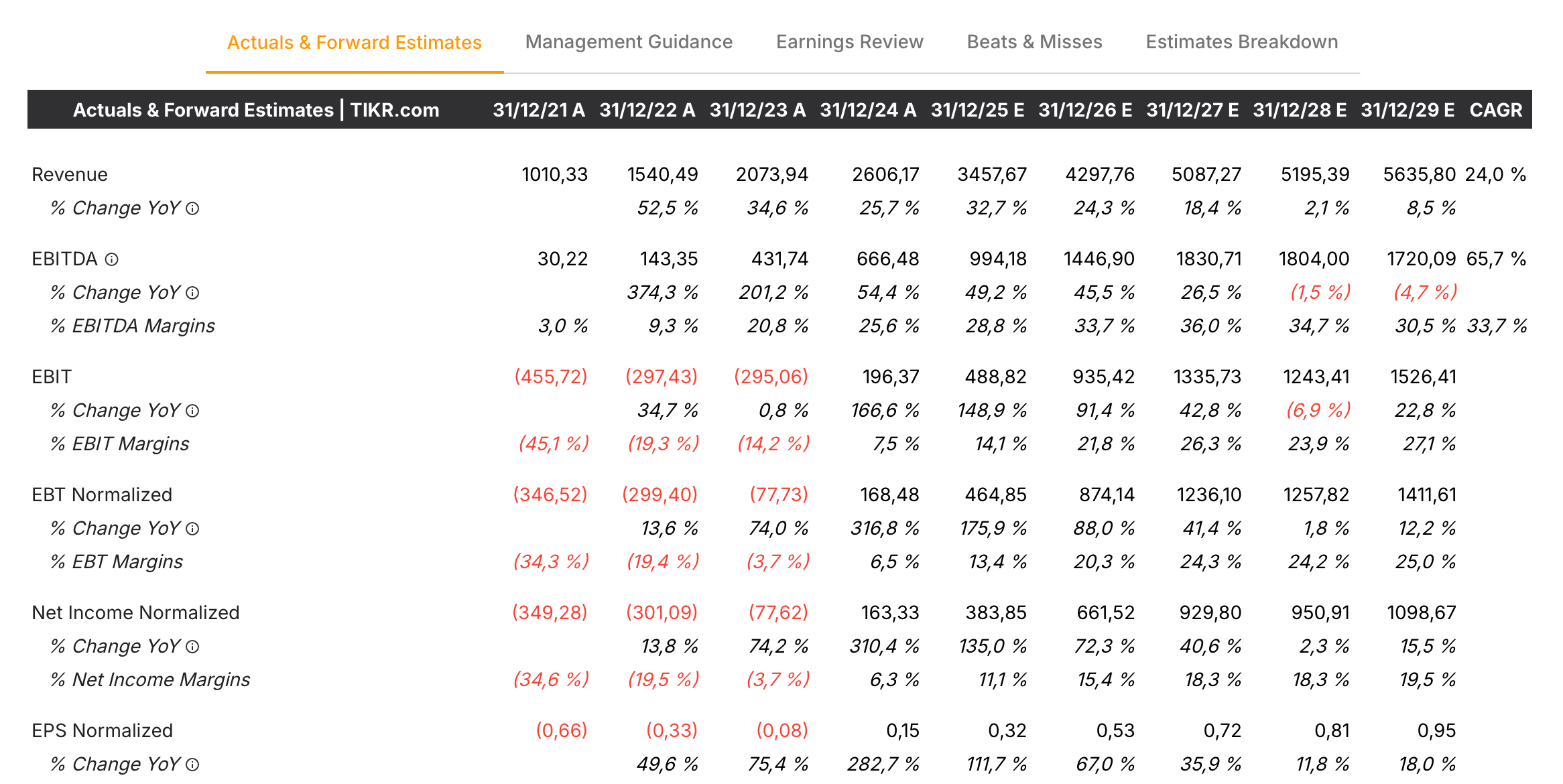The height and width of the screenshot is (784, 1563).
Task: Click the CAGR column header
Action: click(x=1495, y=110)
